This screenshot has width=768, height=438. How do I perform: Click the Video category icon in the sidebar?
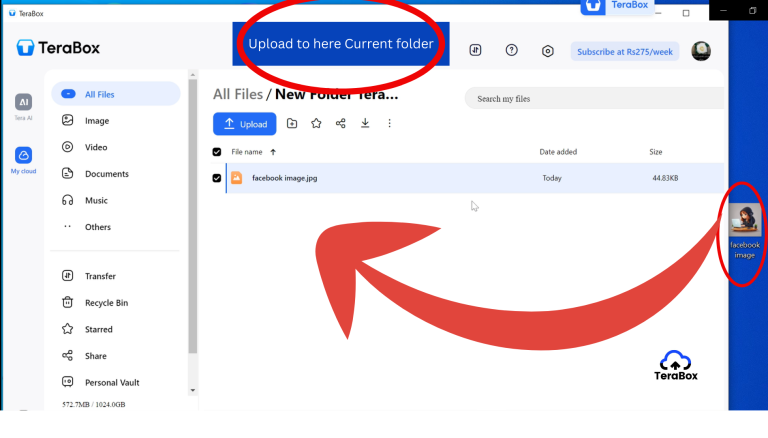tap(68, 147)
